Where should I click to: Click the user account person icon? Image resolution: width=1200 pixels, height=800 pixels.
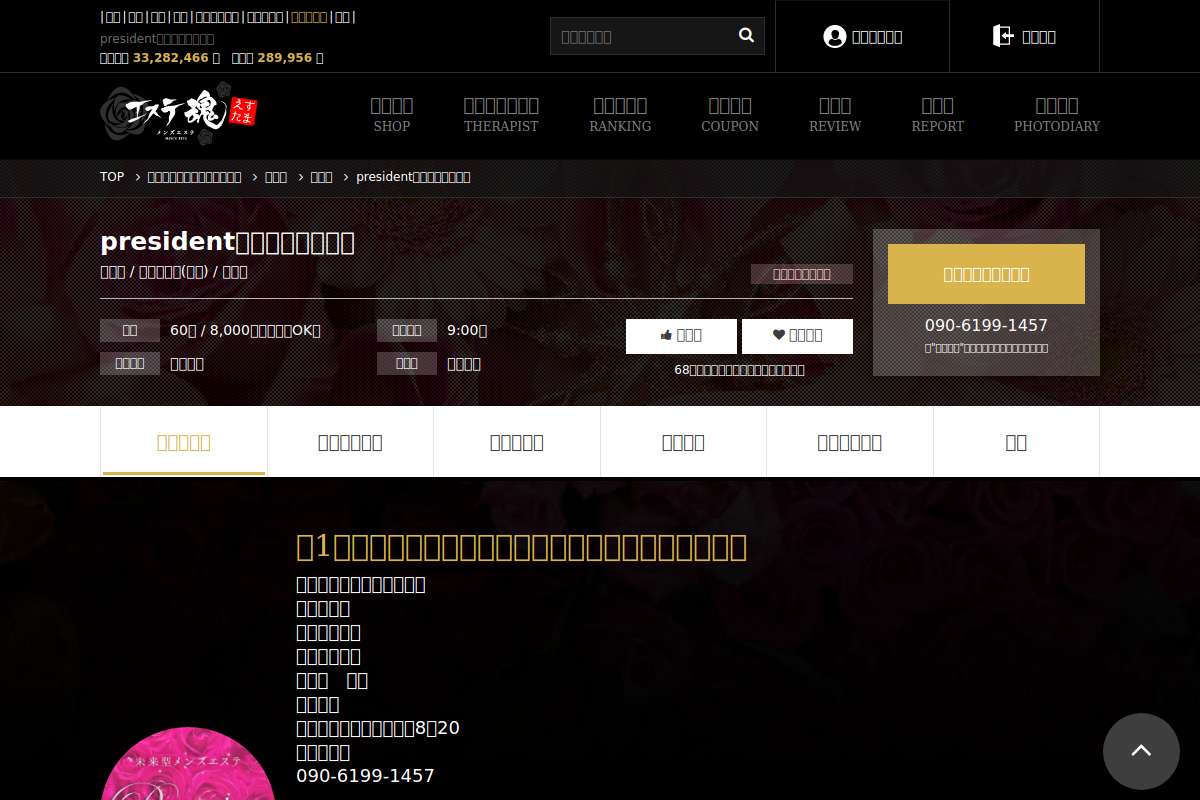834,37
